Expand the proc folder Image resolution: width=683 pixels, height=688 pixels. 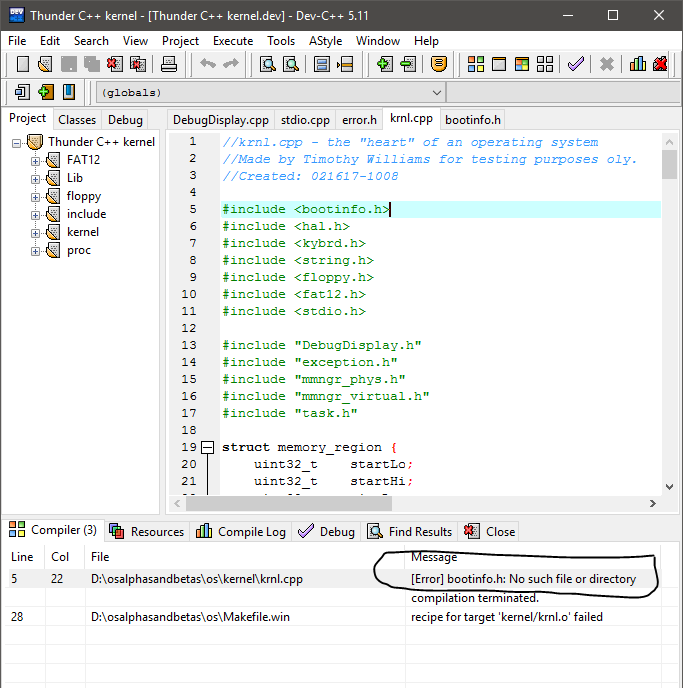35,251
